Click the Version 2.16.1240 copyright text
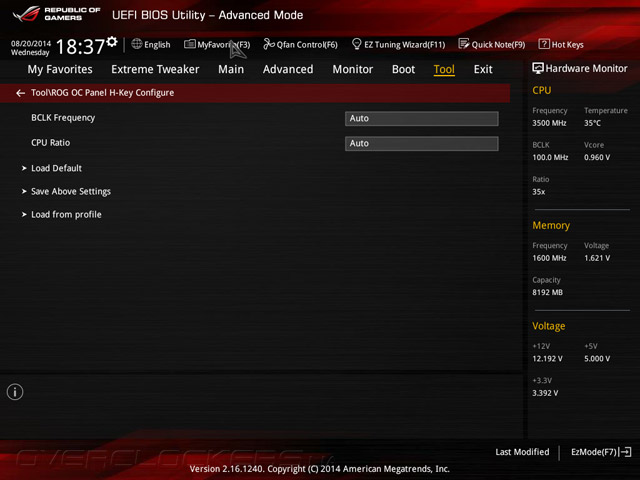The width and height of the screenshot is (640, 480). tap(320, 469)
